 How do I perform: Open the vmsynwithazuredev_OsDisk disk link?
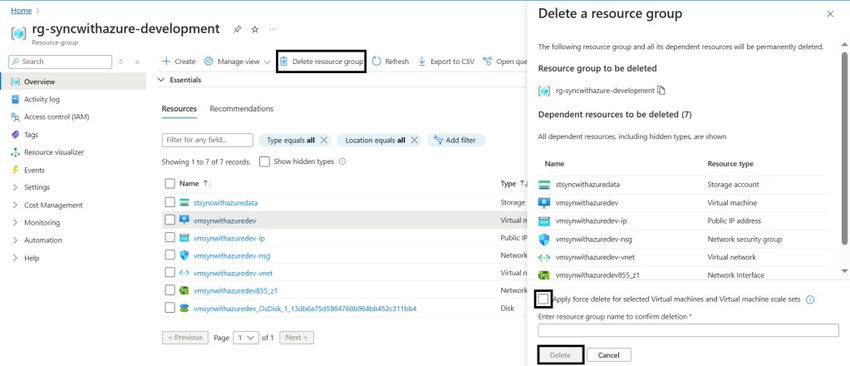point(305,309)
